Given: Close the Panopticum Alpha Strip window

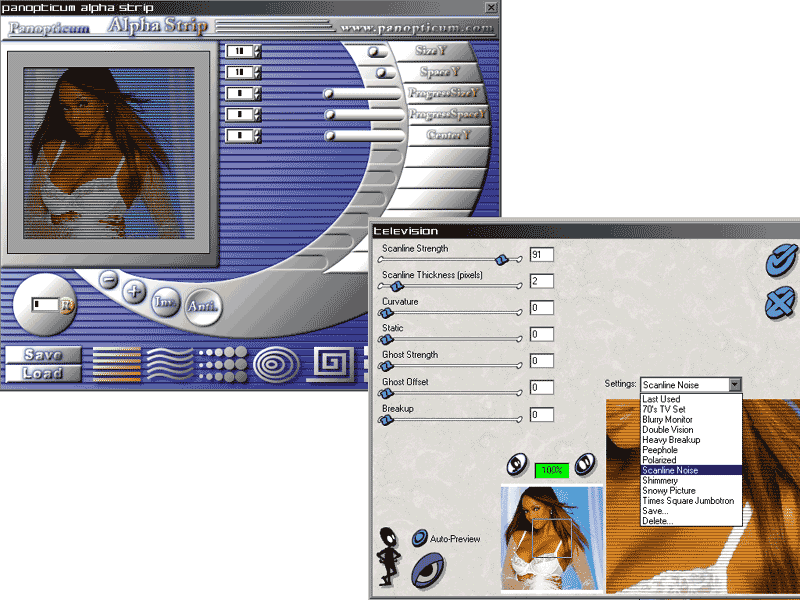Looking at the screenshot, I should [x=491, y=7].
